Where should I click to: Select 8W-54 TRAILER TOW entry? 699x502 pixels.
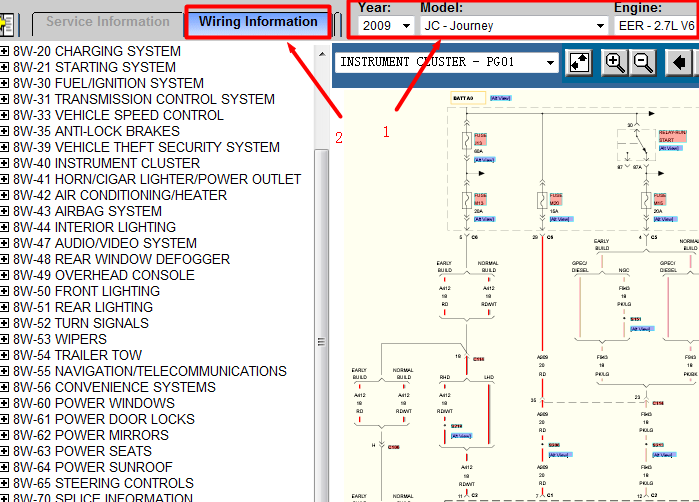pyautogui.click(x=77, y=355)
